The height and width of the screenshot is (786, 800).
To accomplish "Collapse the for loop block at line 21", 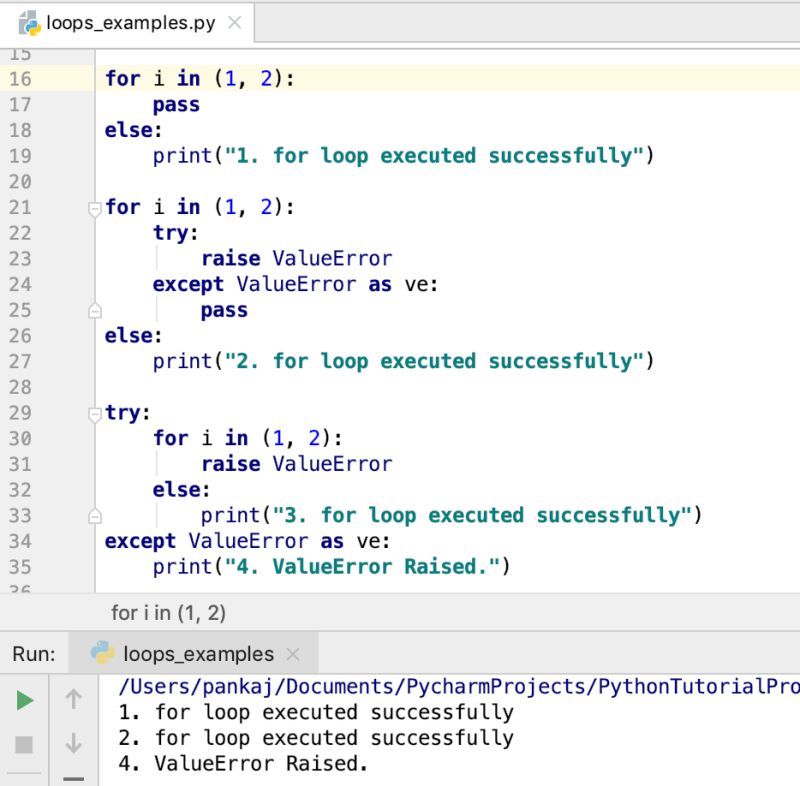I will coord(95,206).
